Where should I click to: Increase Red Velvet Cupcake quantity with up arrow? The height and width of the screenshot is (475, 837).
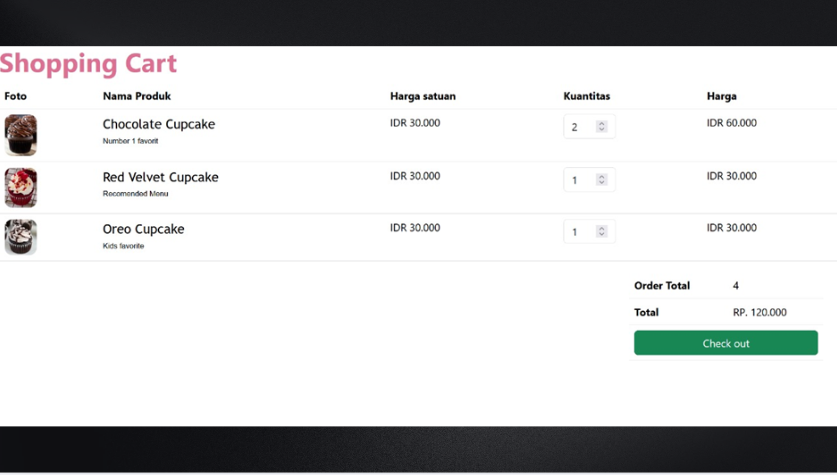click(x=602, y=177)
